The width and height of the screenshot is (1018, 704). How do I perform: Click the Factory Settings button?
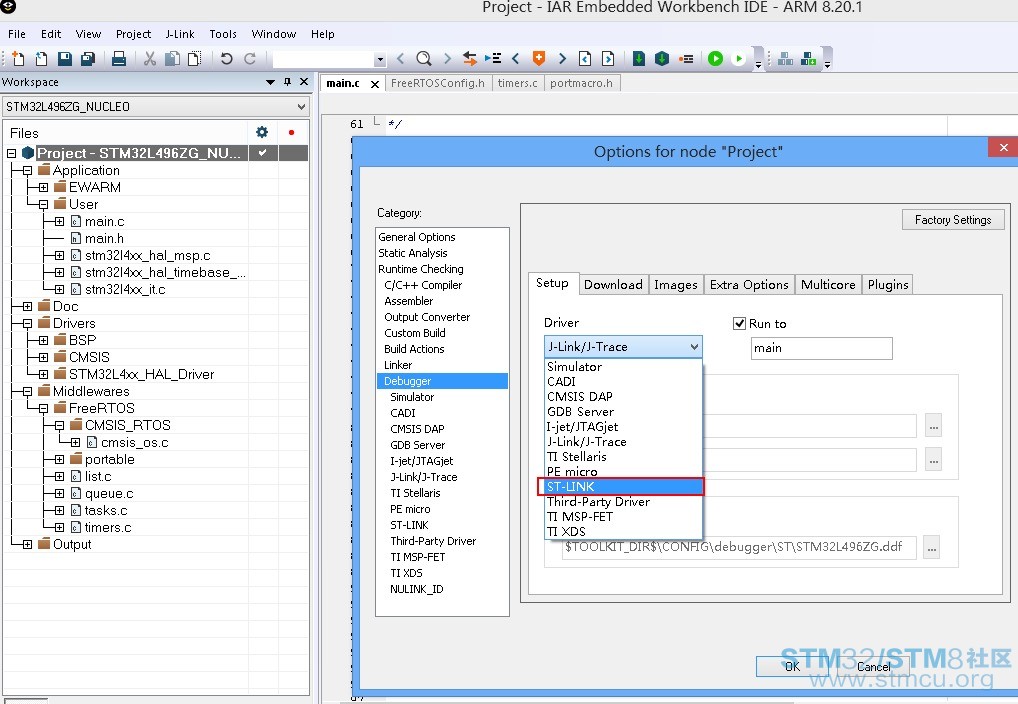click(953, 220)
